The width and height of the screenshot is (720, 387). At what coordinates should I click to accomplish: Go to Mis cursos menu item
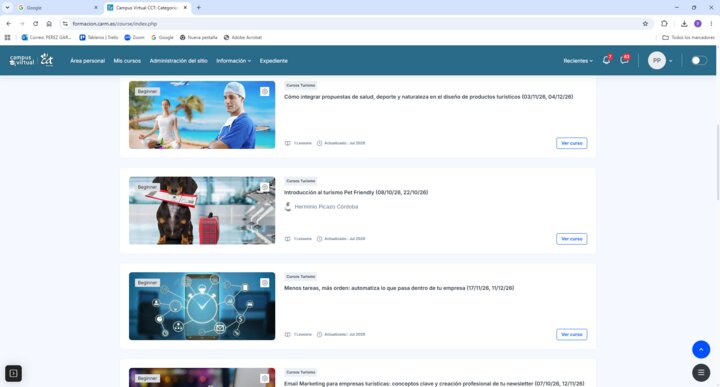[127, 61]
